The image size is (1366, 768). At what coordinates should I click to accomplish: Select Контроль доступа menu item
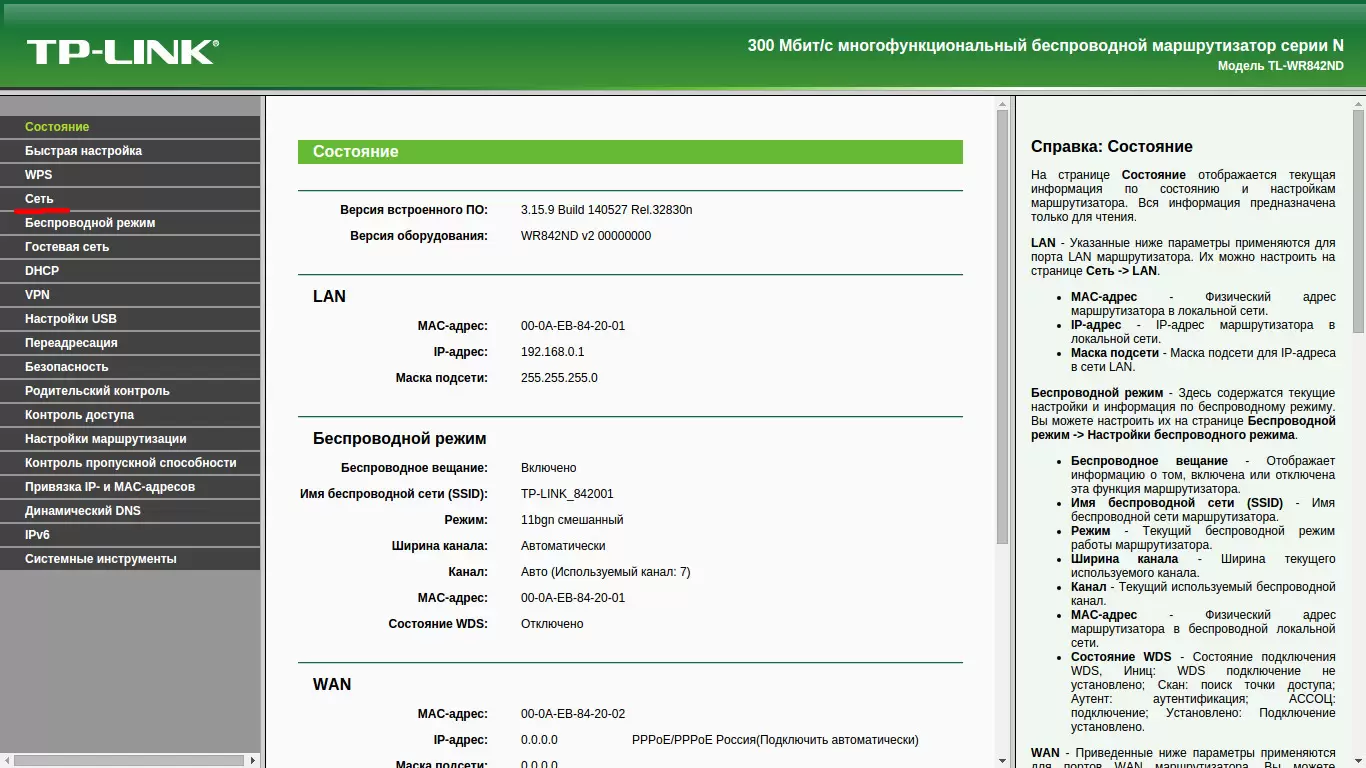(x=79, y=415)
